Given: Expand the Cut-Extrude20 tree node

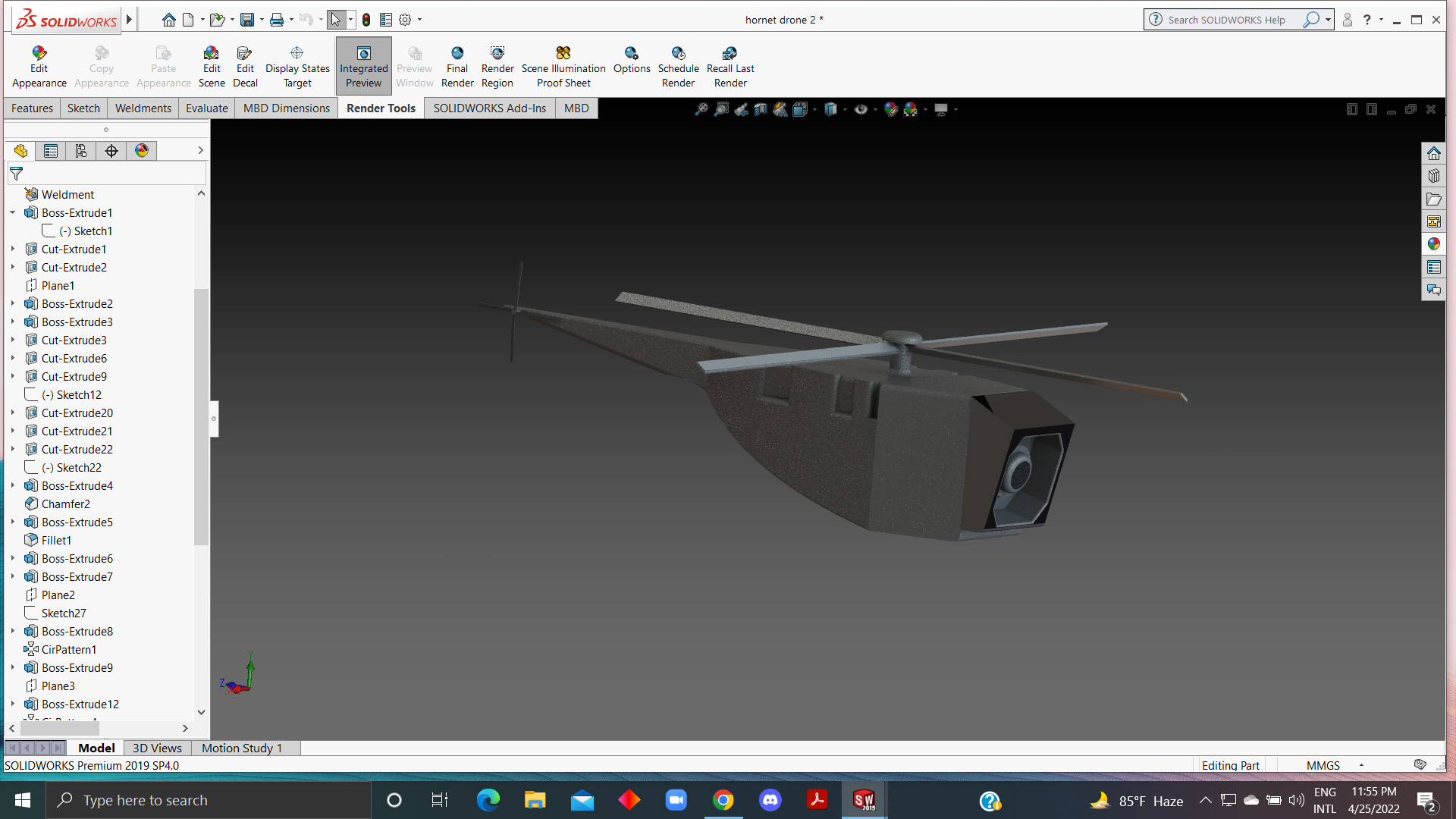Looking at the screenshot, I should point(13,413).
